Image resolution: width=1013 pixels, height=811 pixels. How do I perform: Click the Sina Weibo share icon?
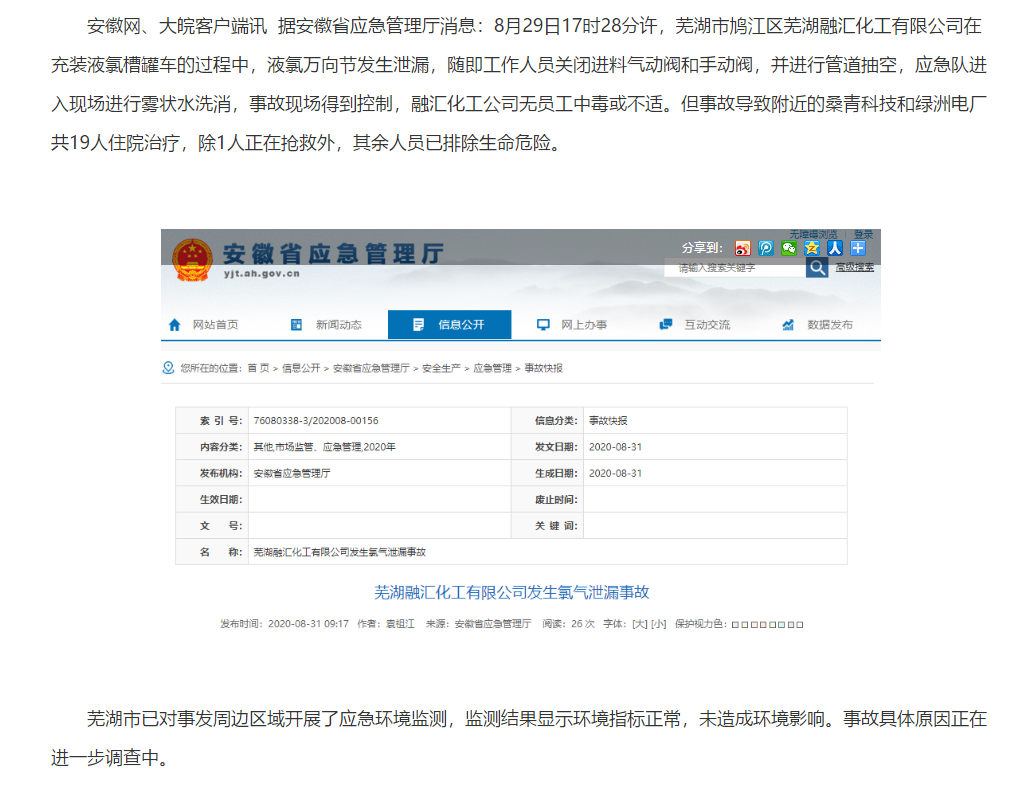(743, 248)
